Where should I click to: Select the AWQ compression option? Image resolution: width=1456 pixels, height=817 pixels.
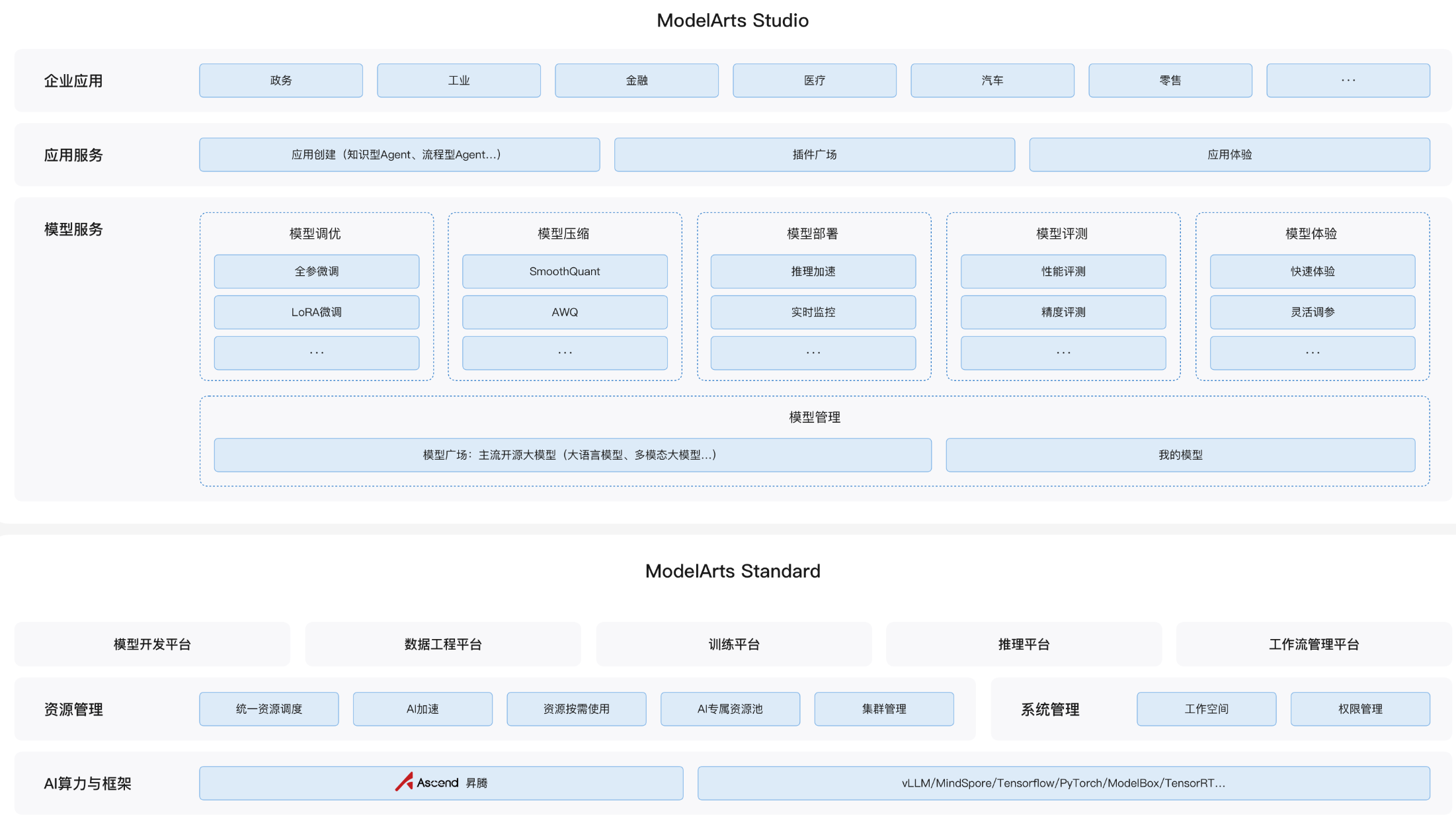click(x=565, y=312)
